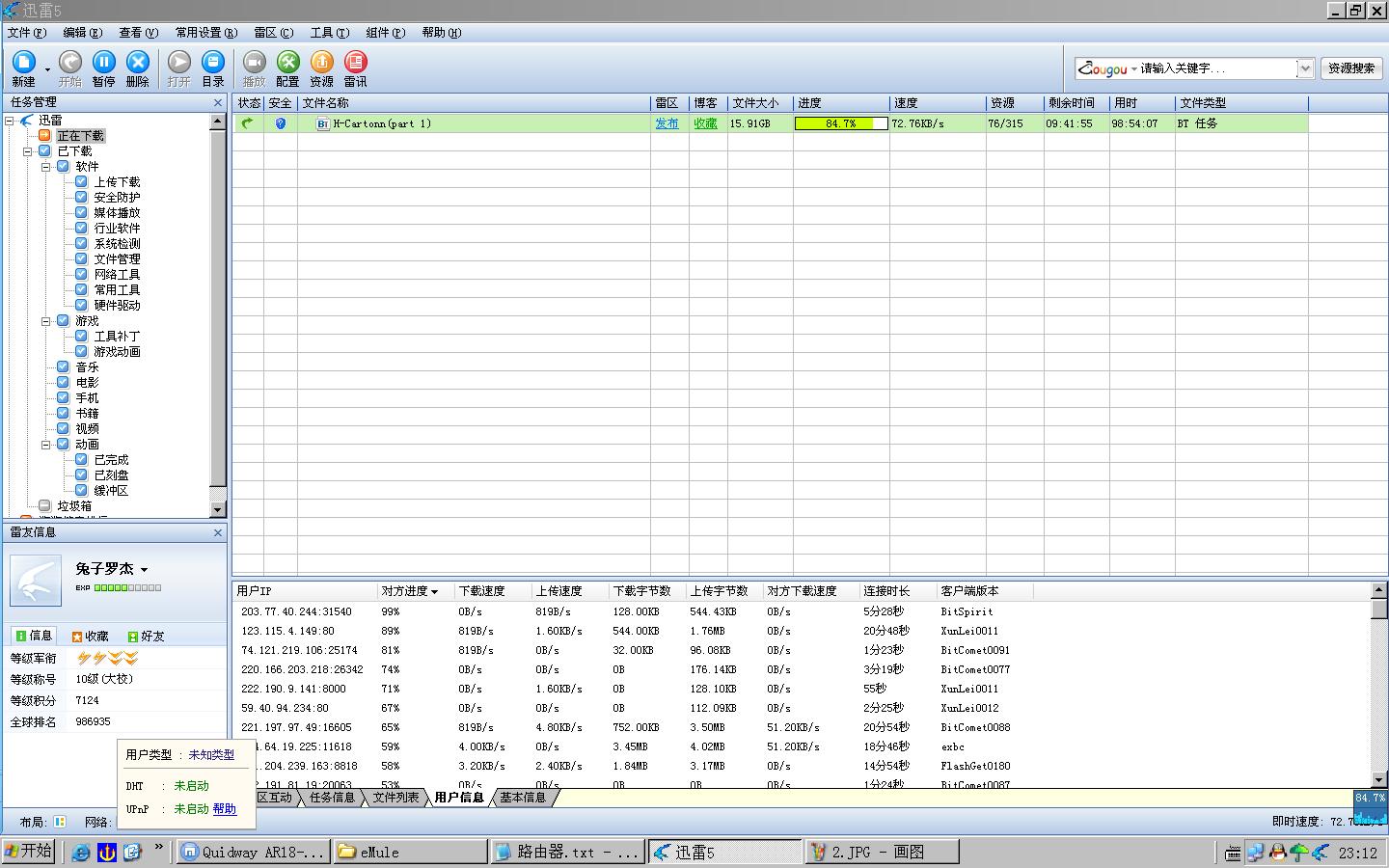The height and width of the screenshot is (868, 1389).
Task: Click the 打开 open toolbar icon
Action: pyautogui.click(x=178, y=62)
